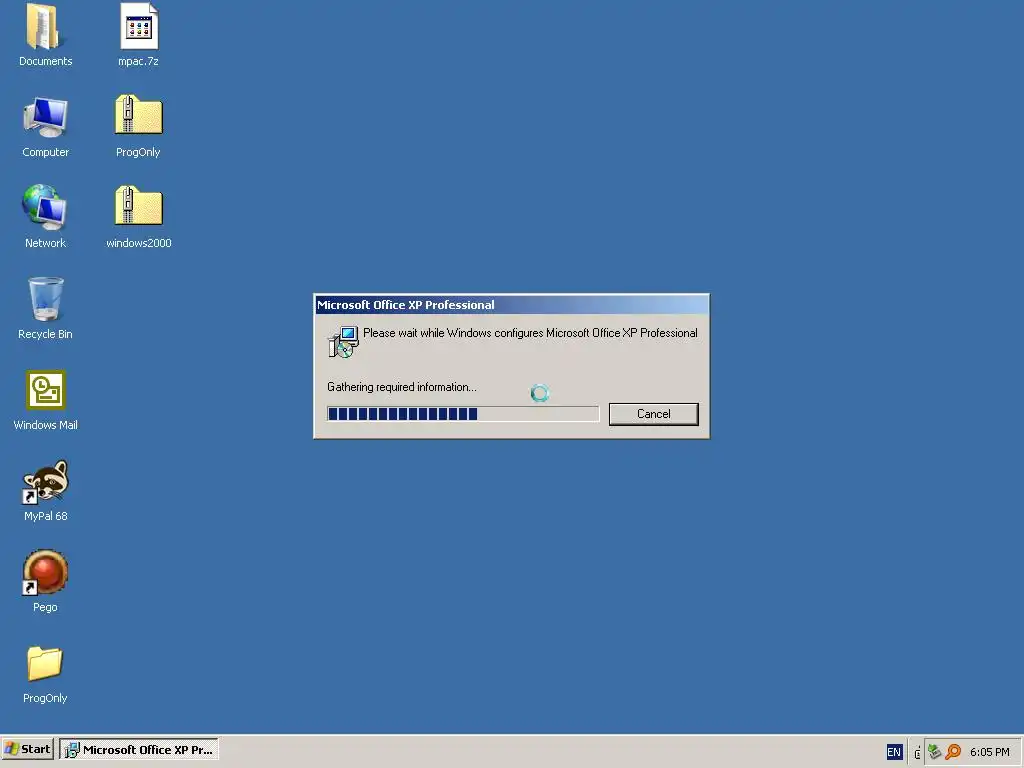Click the 6:05 PM taskbar clock
Screen dimensions: 1024x768
coord(990,752)
